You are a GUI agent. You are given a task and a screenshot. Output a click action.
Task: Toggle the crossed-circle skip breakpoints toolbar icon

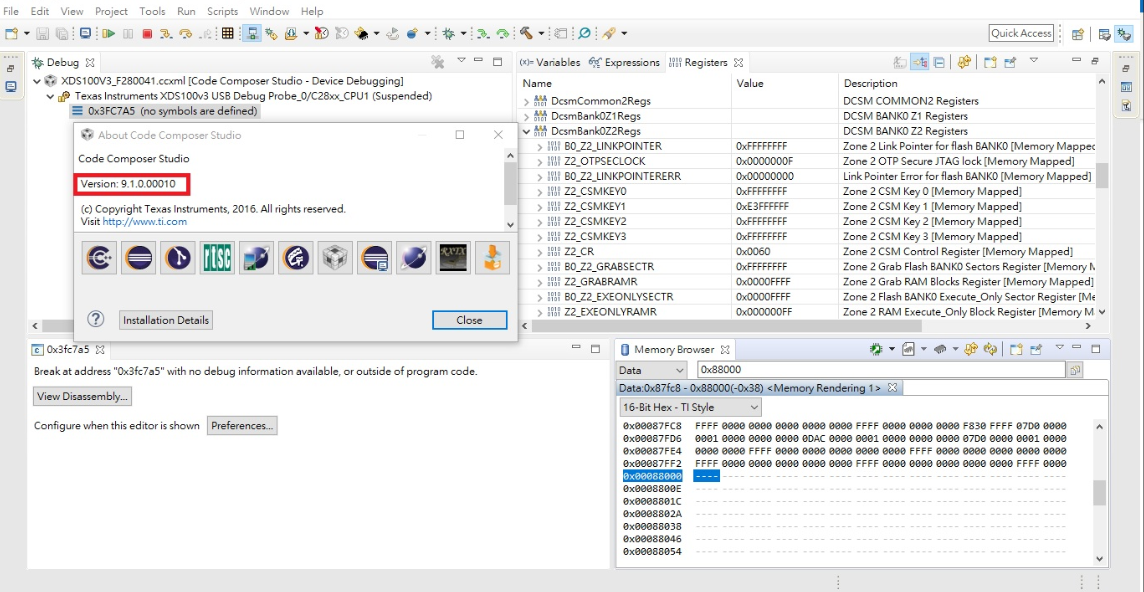[x=584, y=34]
